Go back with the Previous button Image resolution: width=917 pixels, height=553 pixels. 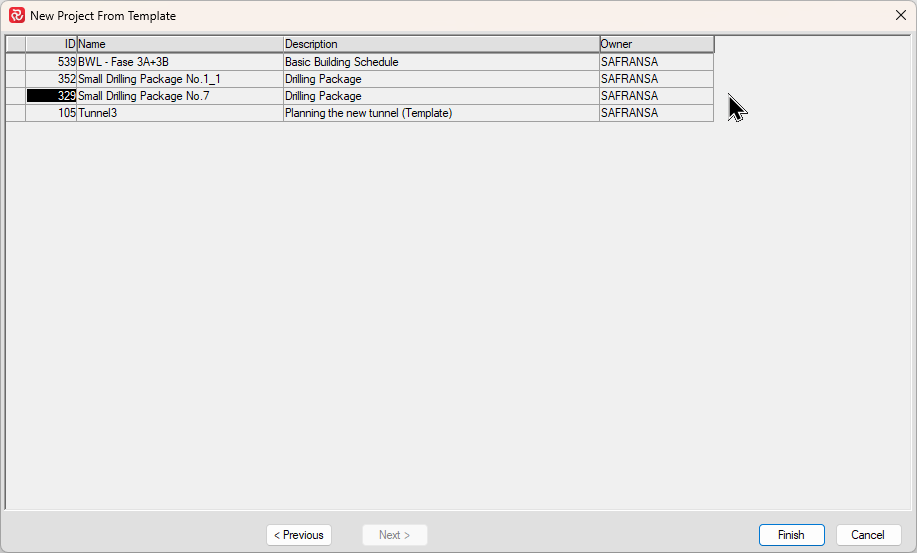299,535
